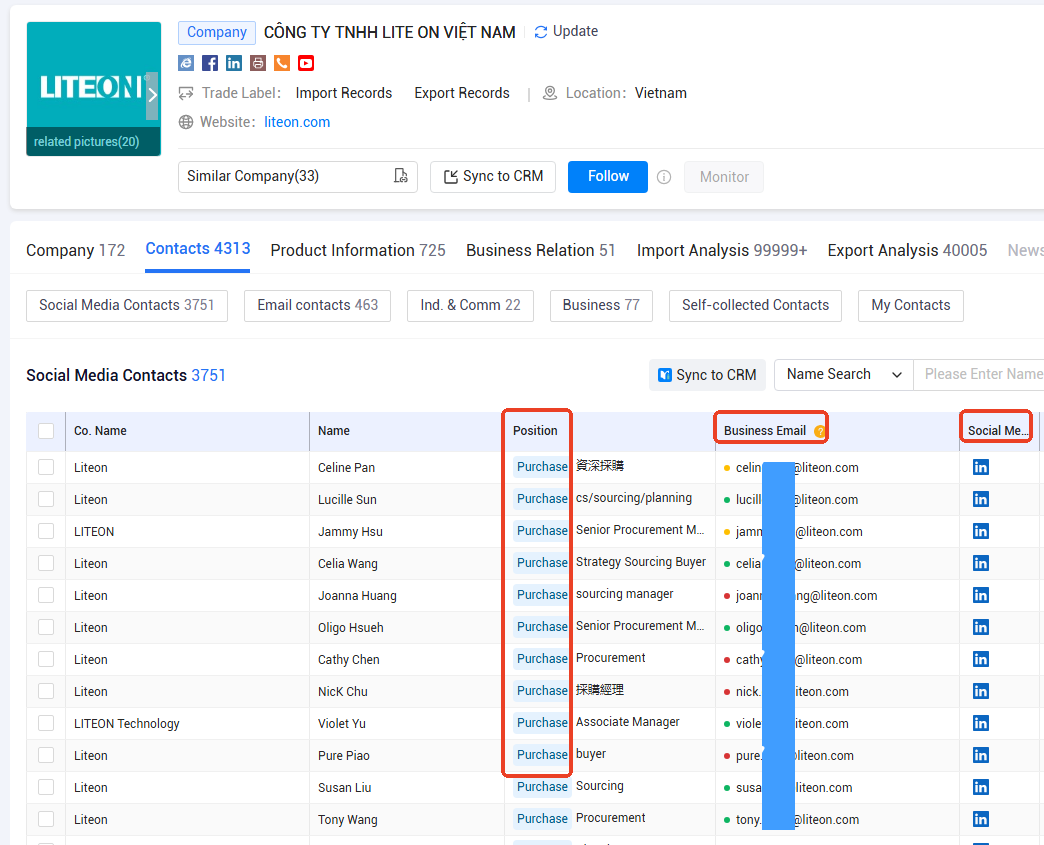The height and width of the screenshot is (845, 1044).
Task: Open Celine Pan's LinkedIn profile icon
Action: (980, 467)
